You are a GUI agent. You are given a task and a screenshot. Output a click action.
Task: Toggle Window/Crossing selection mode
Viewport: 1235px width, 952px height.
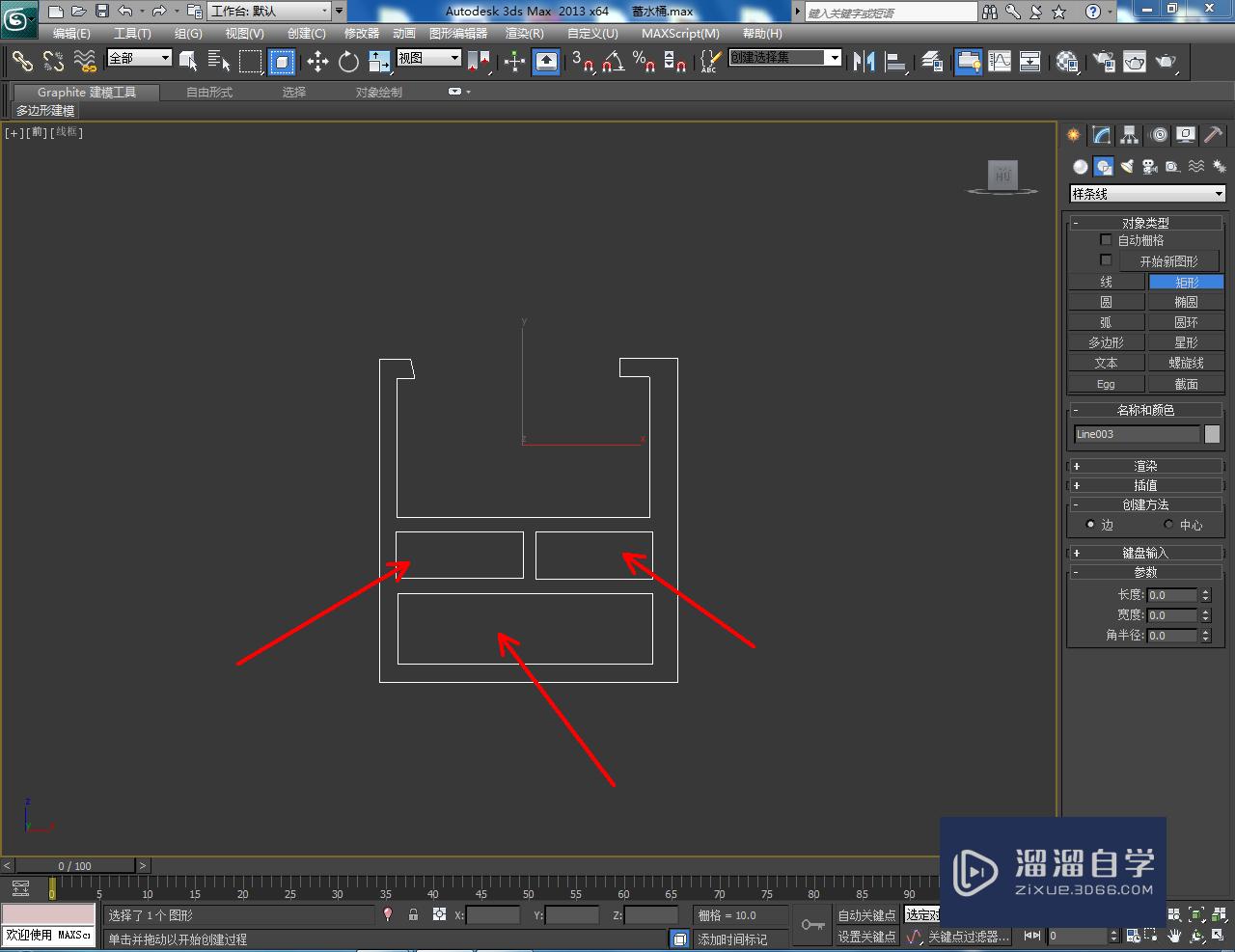tap(282, 62)
